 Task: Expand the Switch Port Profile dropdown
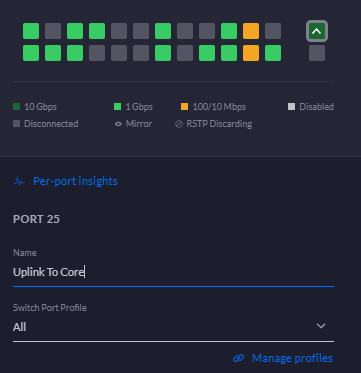tap(173, 327)
